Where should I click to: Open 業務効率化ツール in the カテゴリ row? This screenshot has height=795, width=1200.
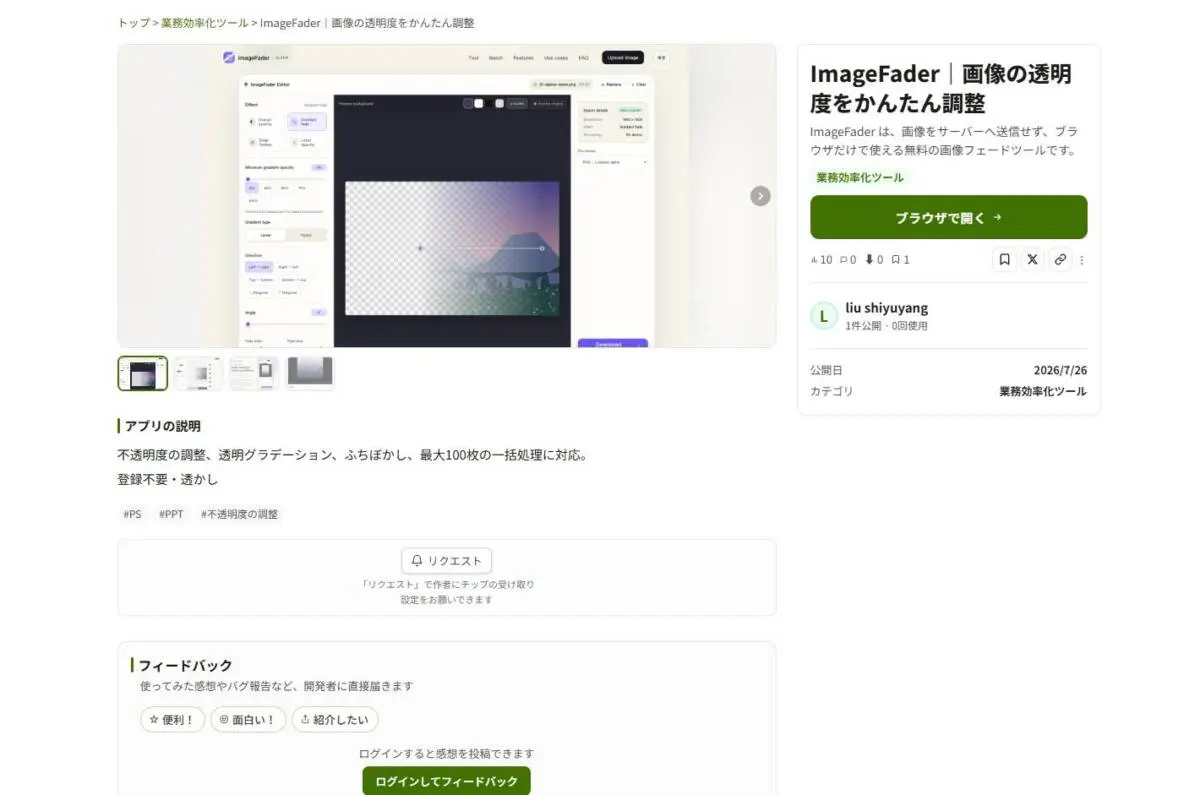(1043, 391)
